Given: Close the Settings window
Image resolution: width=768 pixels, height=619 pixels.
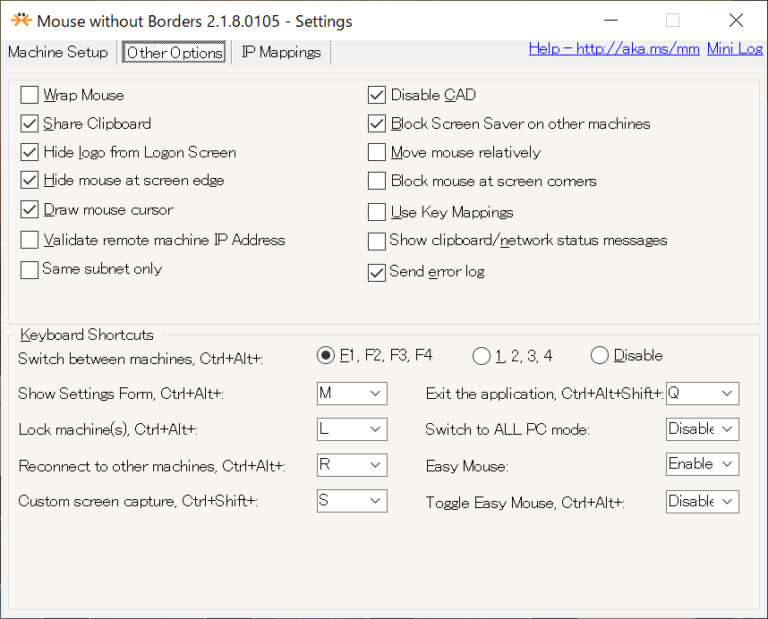Looking at the screenshot, I should coord(736,20).
